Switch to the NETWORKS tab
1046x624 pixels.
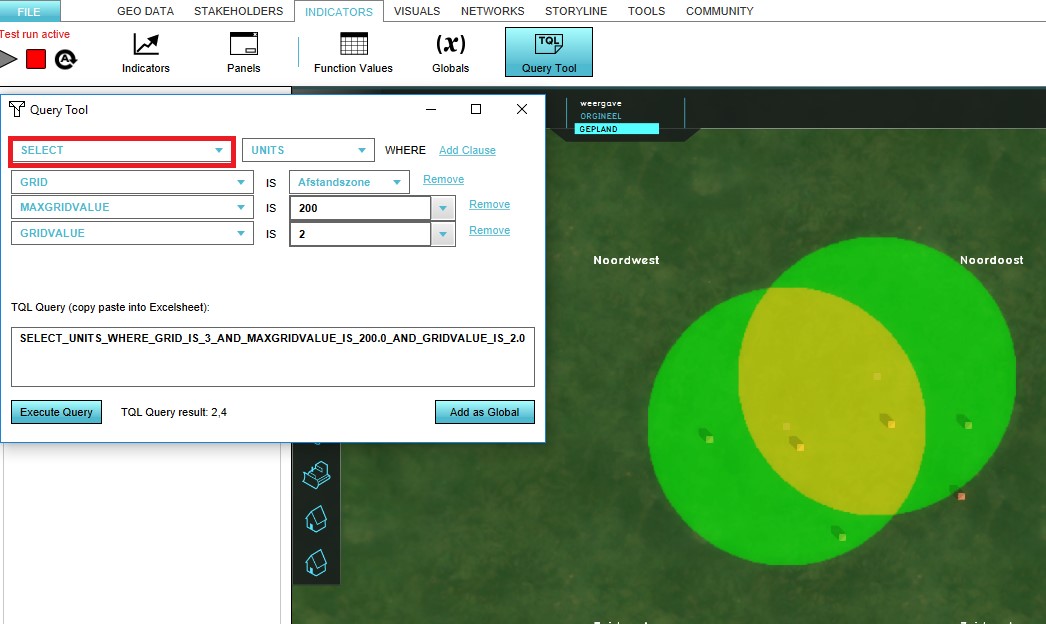[x=492, y=11]
